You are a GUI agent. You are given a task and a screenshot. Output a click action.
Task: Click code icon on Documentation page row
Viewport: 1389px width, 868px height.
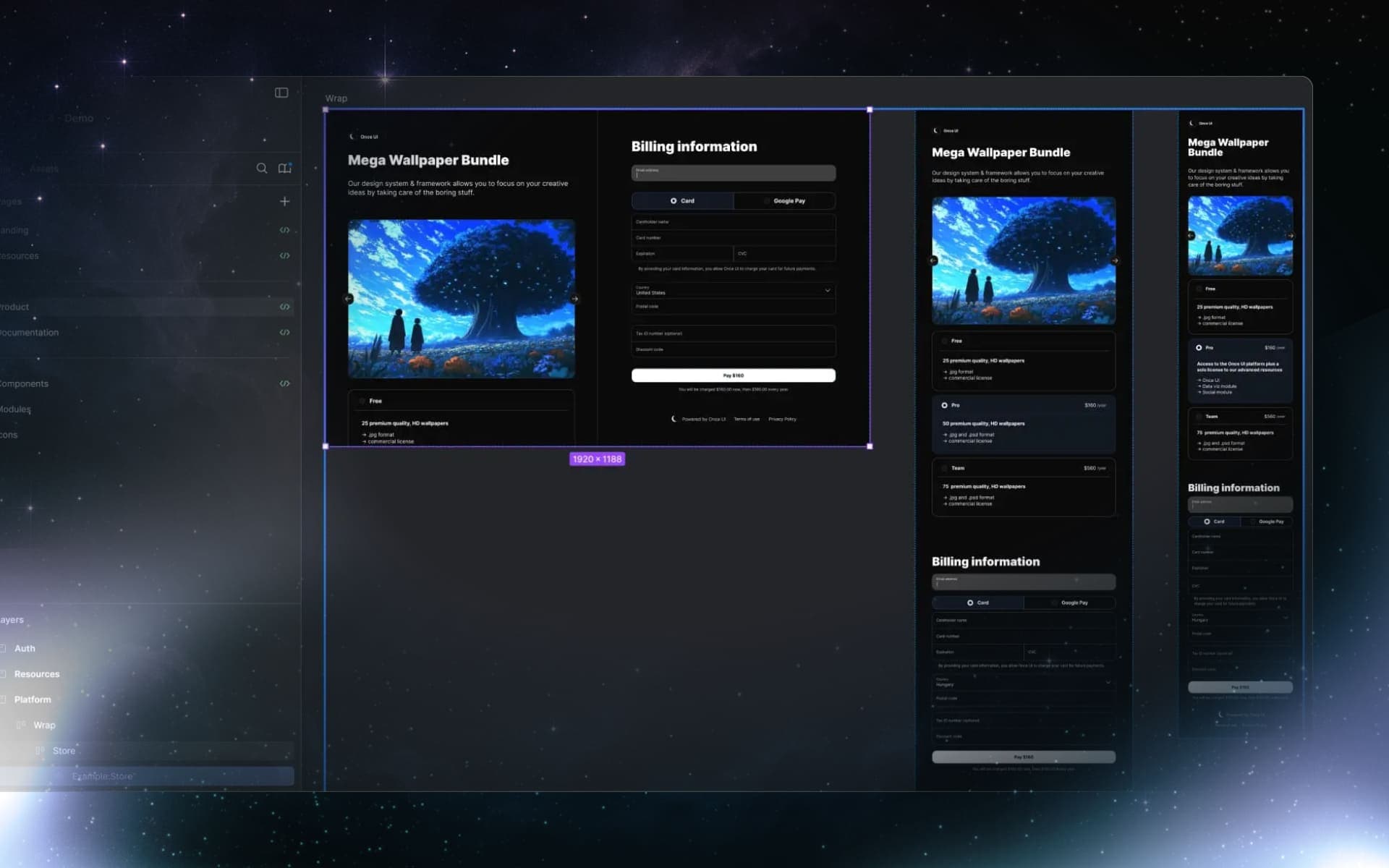(285, 332)
